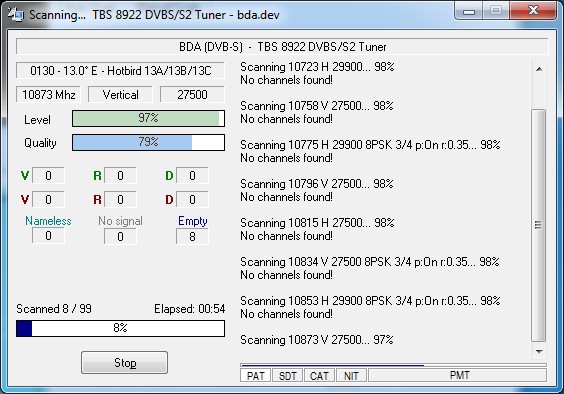Image resolution: width=564 pixels, height=394 pixels.
Task: Click the app icon in title bar
Action: pyautogui.click(x=15, y=14)
